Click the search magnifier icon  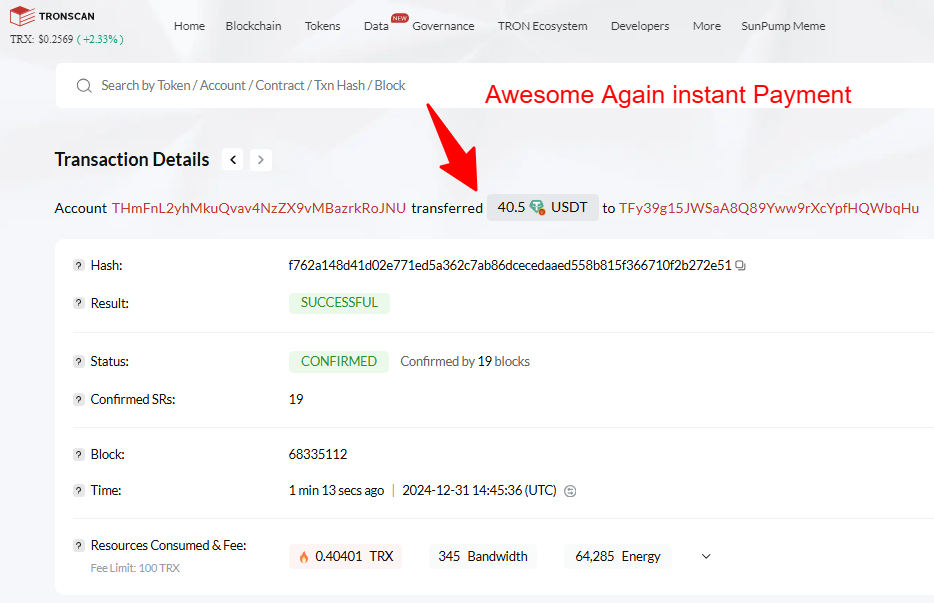(x=84, y=86)
